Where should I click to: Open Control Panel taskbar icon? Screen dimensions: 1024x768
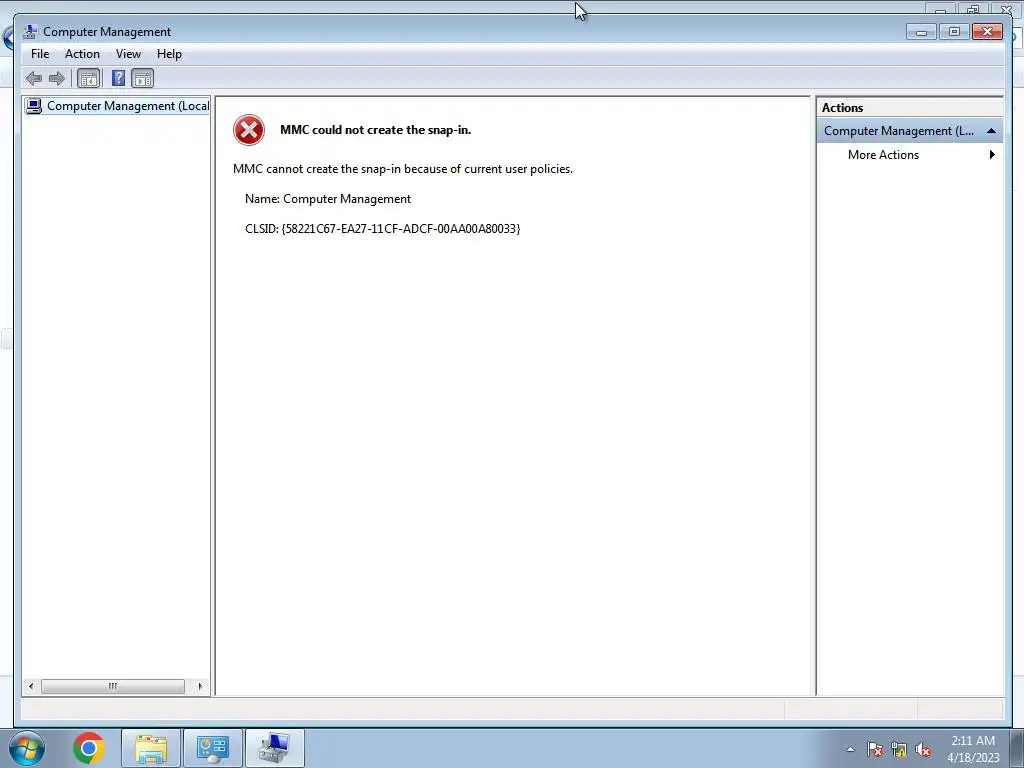click(213, 748)
